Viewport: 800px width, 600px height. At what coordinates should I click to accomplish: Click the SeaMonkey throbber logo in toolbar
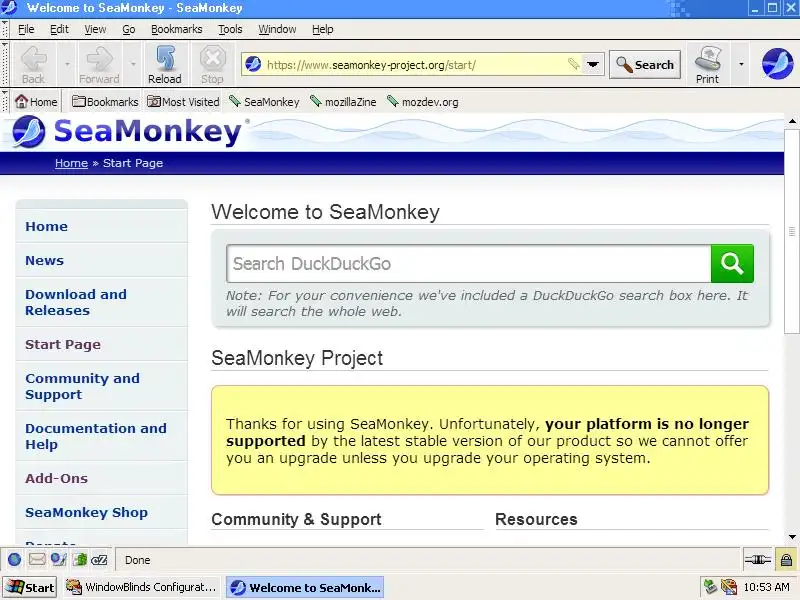(777, 64)
